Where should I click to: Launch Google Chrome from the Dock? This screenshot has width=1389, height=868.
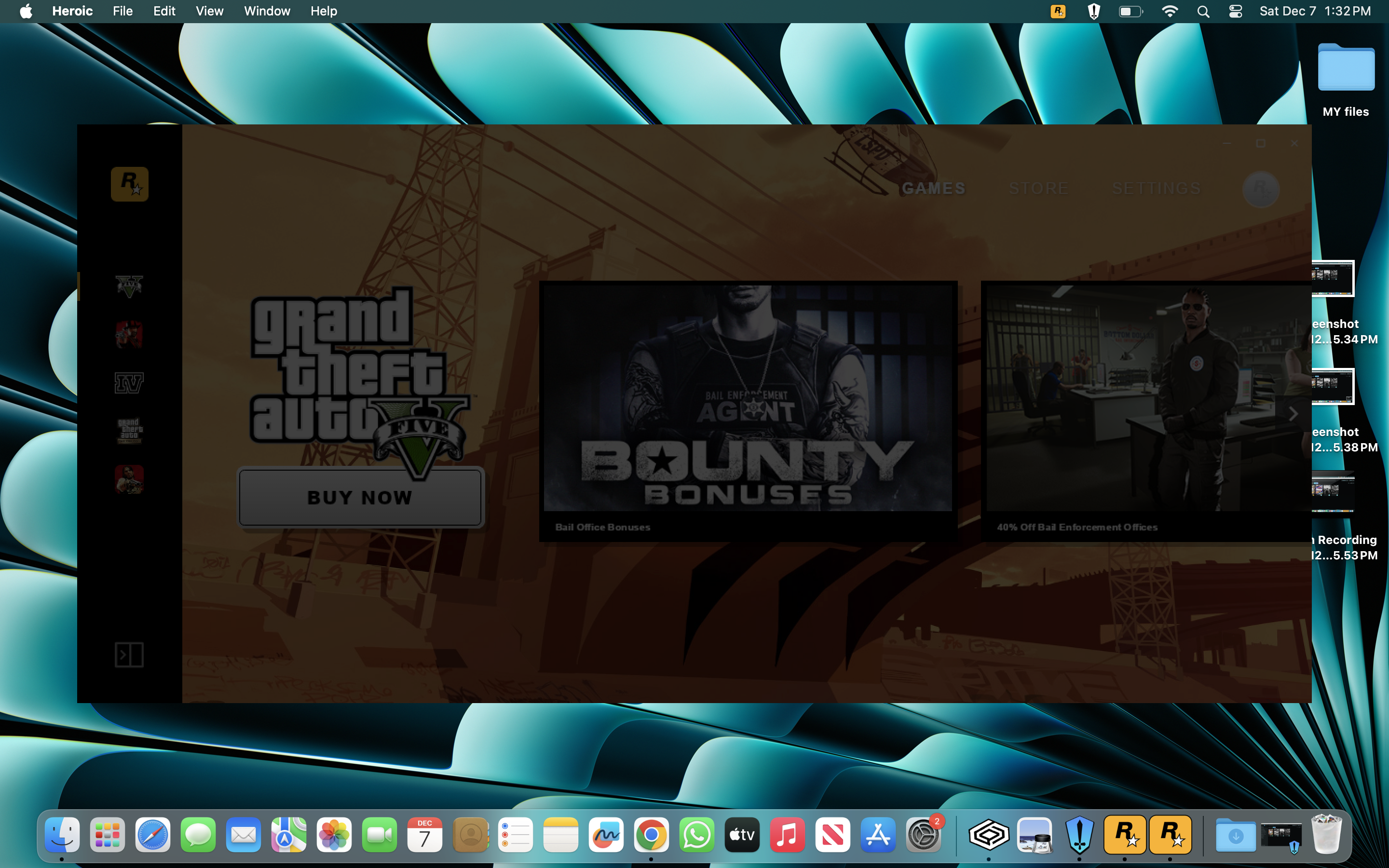coord(652,835)
